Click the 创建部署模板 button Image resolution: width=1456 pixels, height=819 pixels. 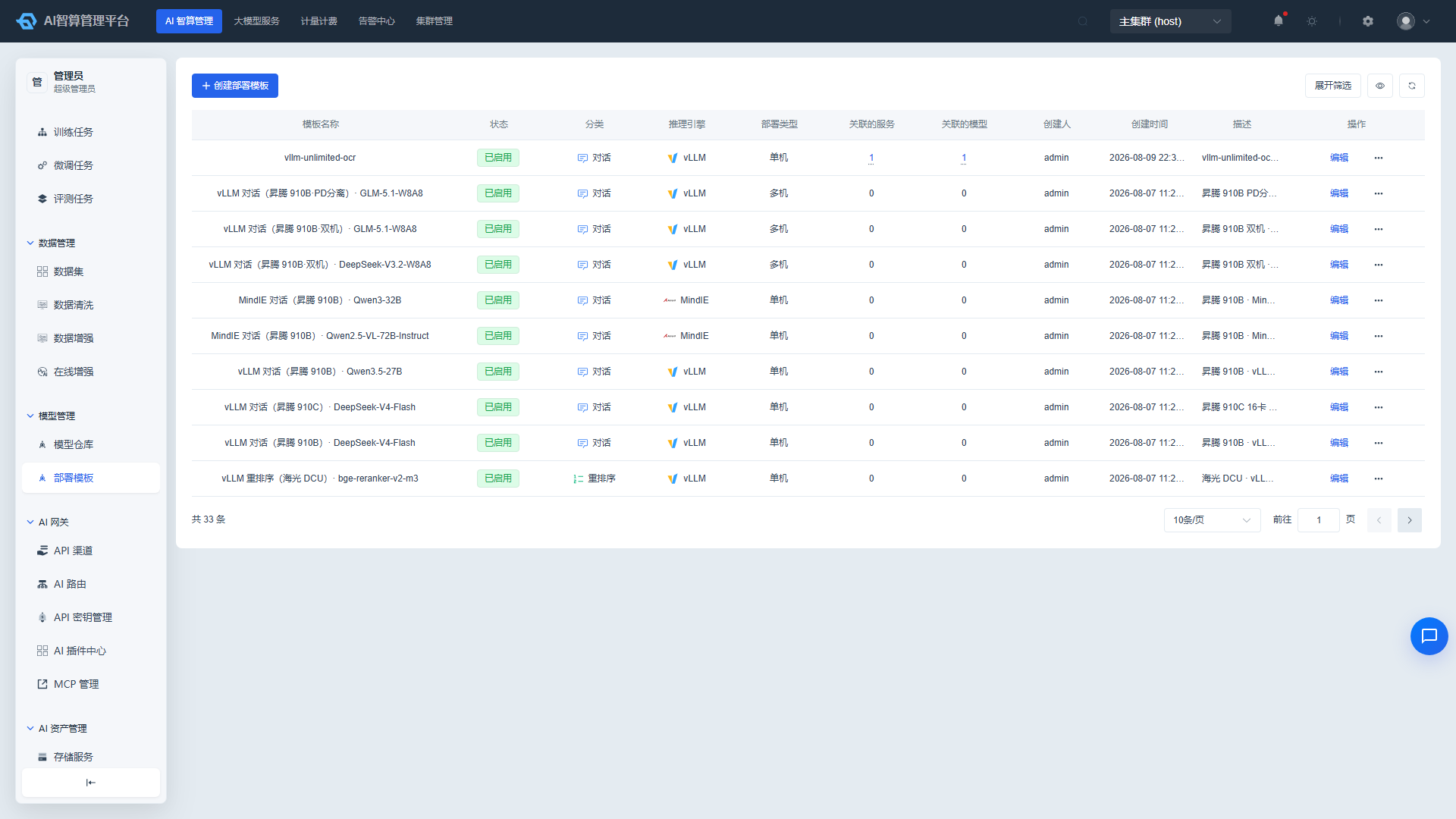coord(235,86)
